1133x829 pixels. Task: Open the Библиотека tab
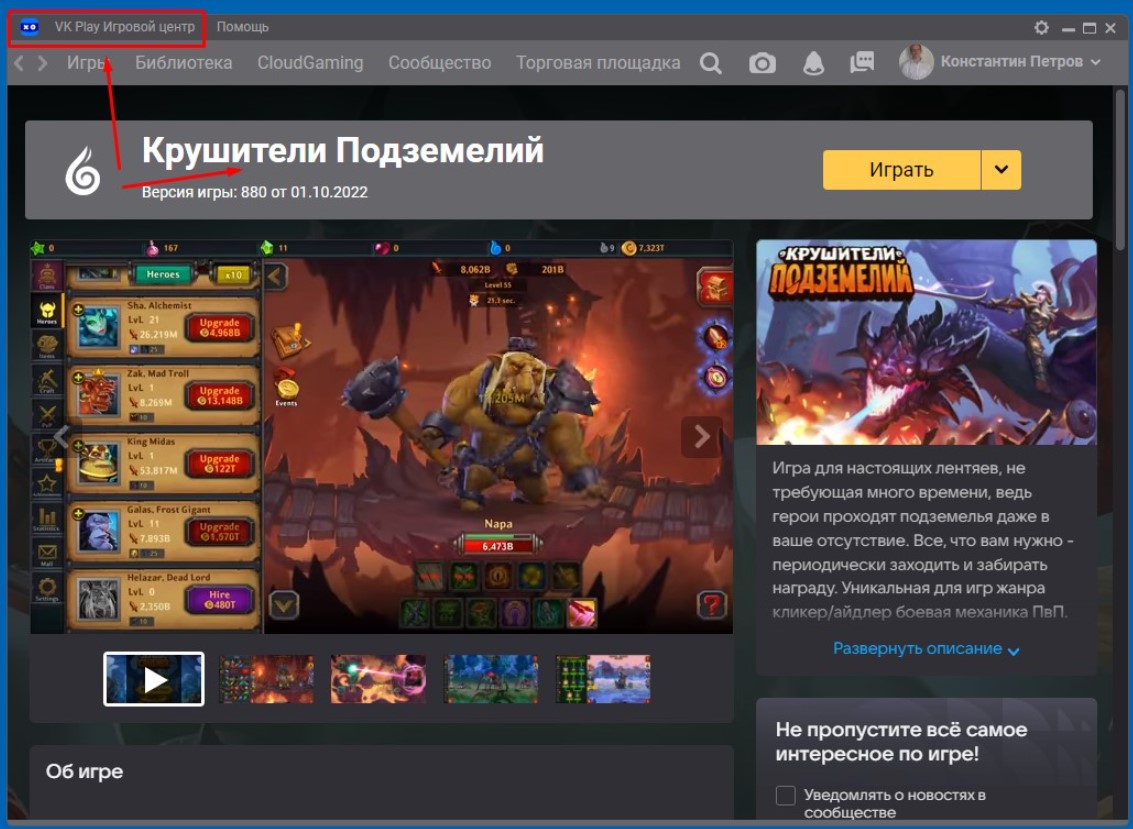[183, 63]
